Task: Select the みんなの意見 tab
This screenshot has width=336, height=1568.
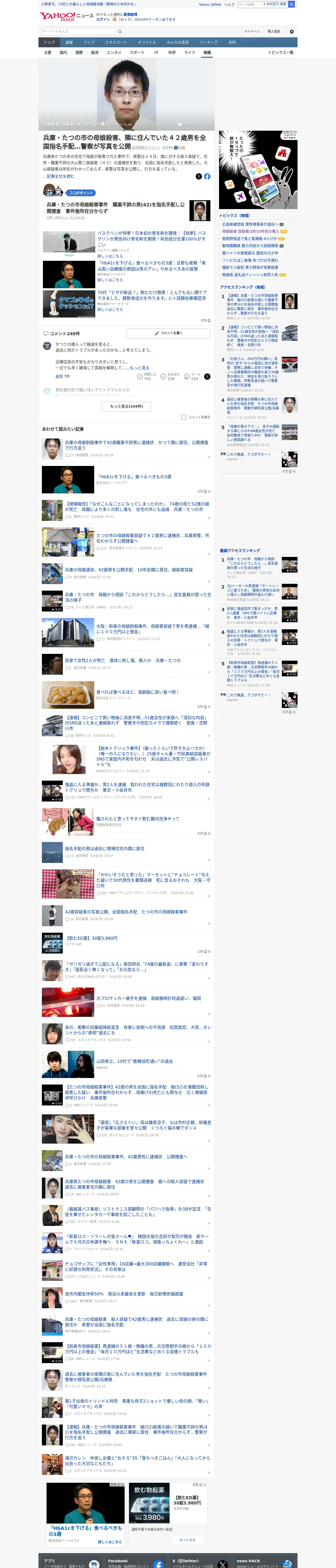Action: click(177, 42)
